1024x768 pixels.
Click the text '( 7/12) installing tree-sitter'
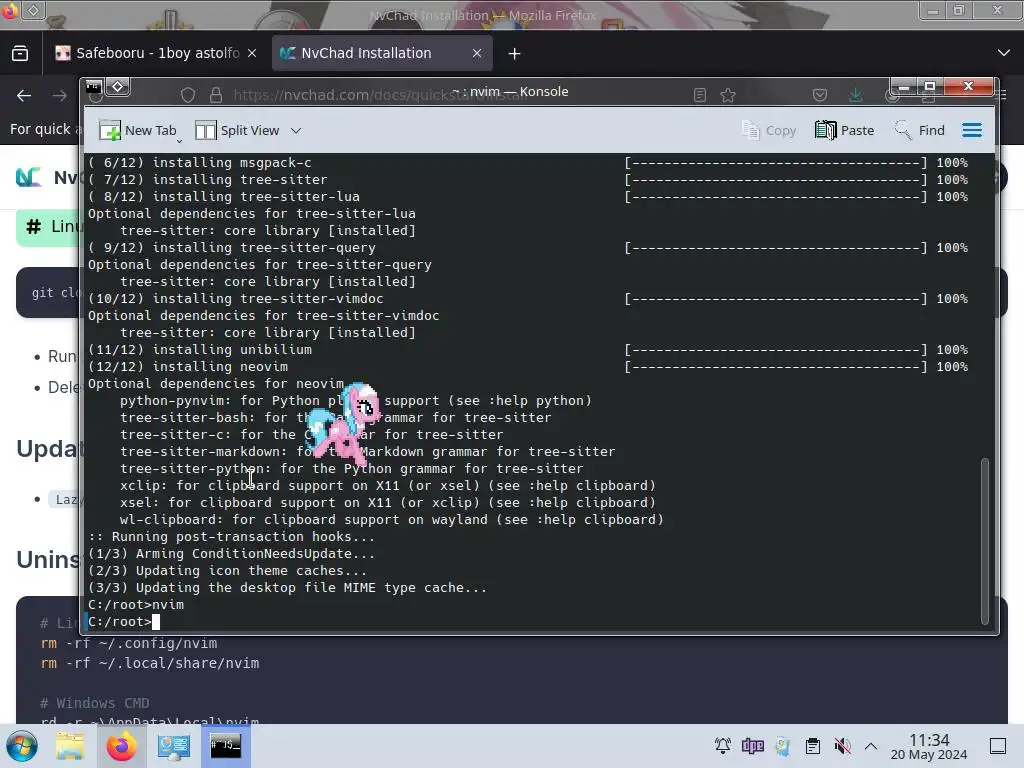click(208, 180)
